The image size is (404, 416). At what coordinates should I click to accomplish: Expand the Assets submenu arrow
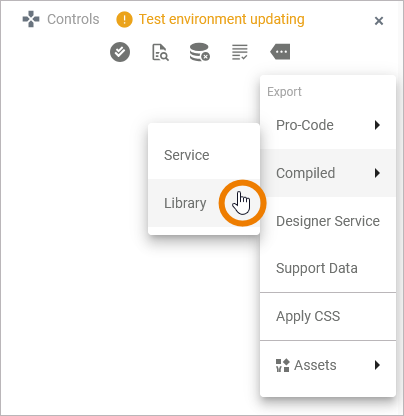(x=377, y=365)
